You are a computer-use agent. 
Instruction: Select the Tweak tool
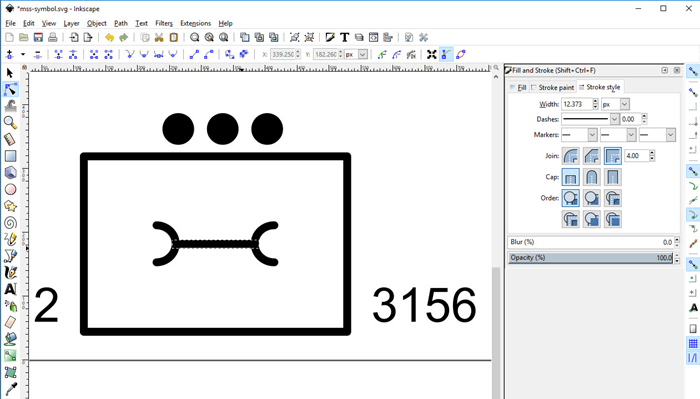(10, 106)
